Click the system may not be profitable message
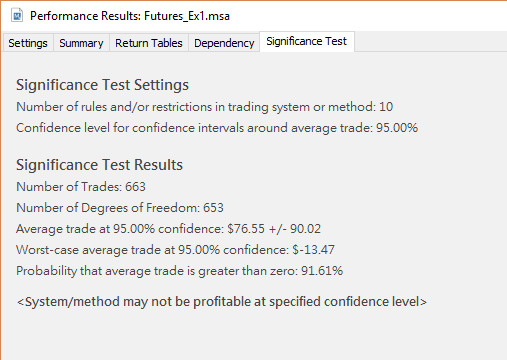The width and height of the screenshot is (507, 360). click(222, 302)
